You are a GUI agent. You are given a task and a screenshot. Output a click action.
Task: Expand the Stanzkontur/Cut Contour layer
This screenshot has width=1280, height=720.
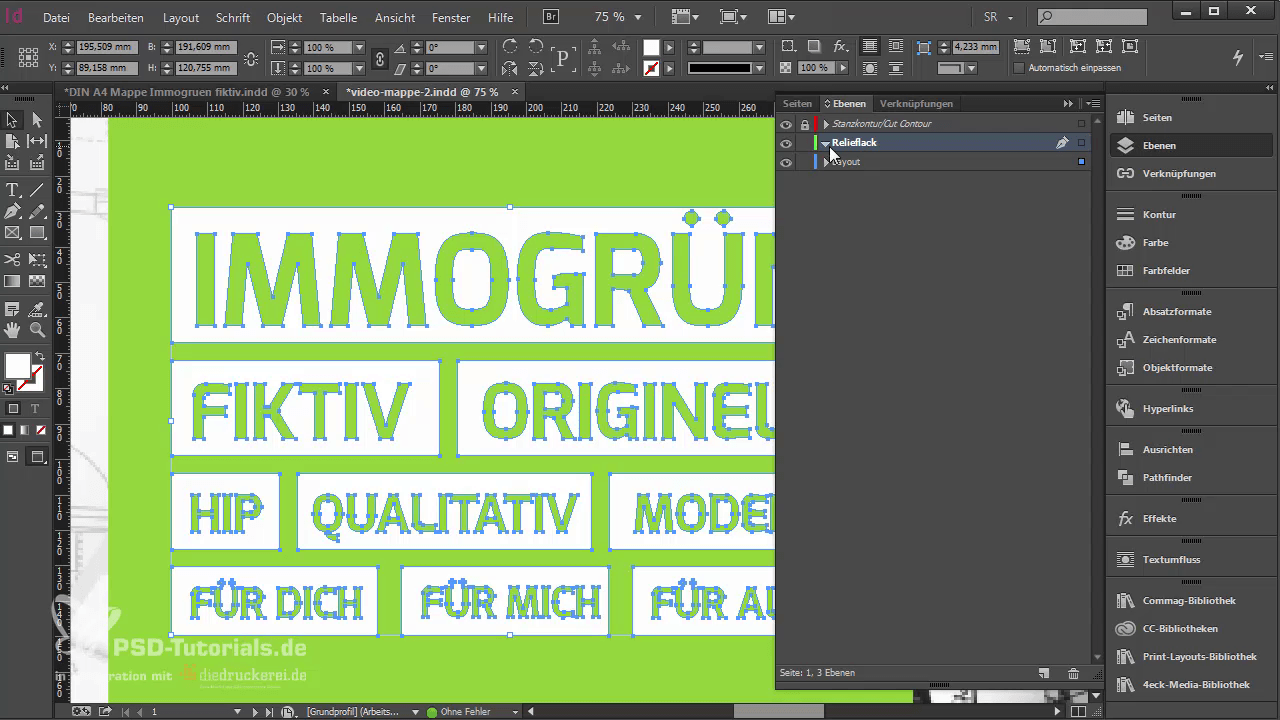[826, 124]
